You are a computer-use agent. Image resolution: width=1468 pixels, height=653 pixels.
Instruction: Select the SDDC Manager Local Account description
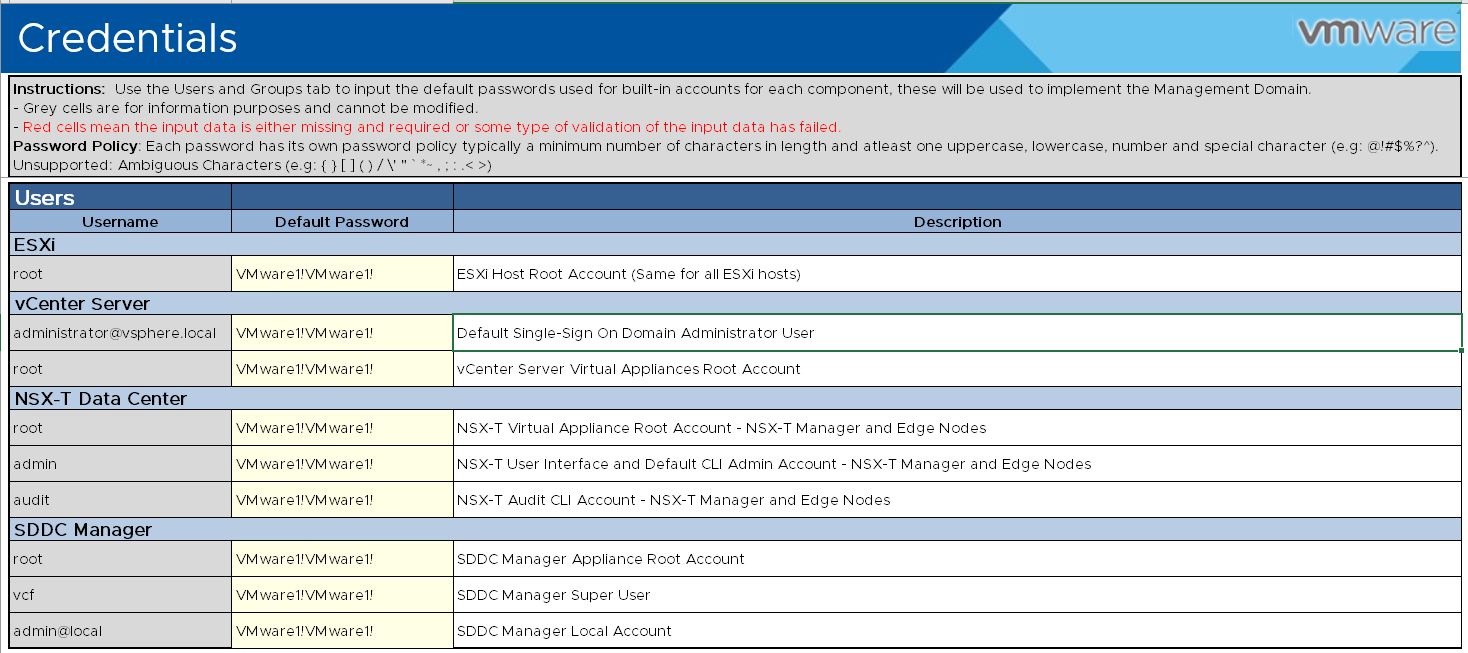point(957,631)
